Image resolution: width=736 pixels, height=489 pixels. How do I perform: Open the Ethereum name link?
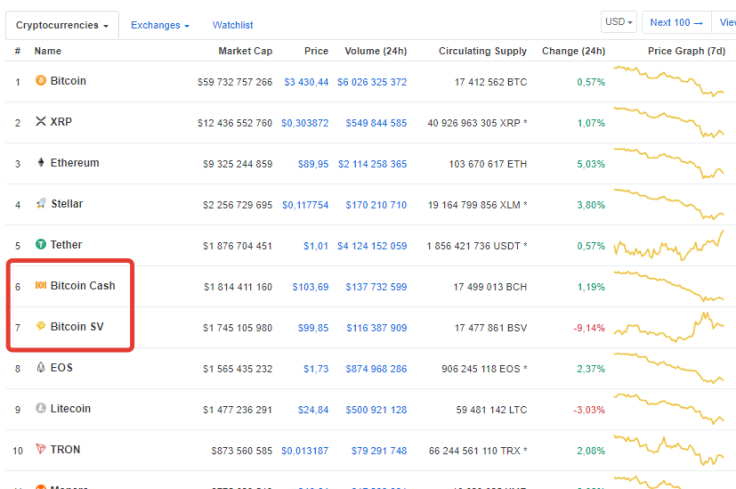(x=75, y=163)
